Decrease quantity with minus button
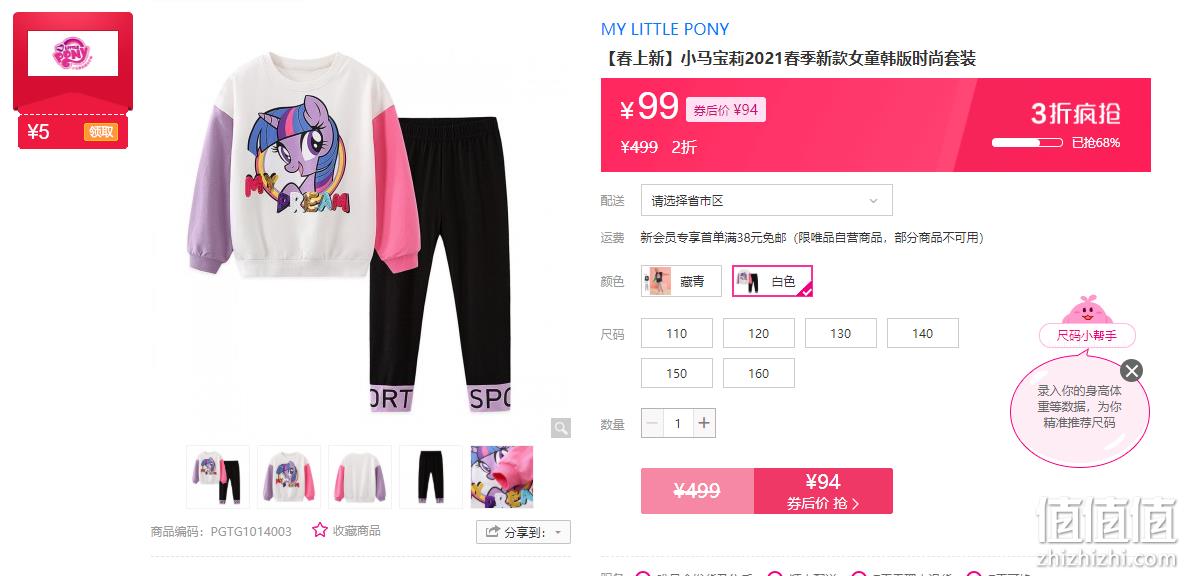The width and height of the screenshot is (1186, 576). [x=653, y=423]
